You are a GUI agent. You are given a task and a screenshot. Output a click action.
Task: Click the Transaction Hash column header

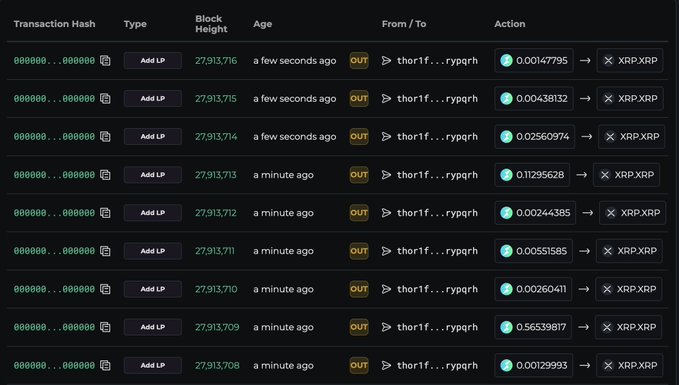(x=54, y=24)
